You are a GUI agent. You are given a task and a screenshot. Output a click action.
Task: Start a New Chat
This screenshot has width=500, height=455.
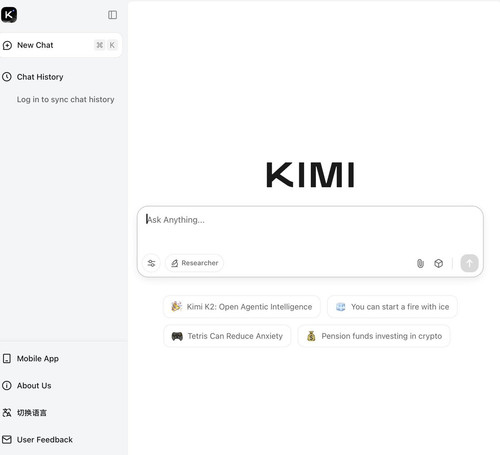pos(60,45)
